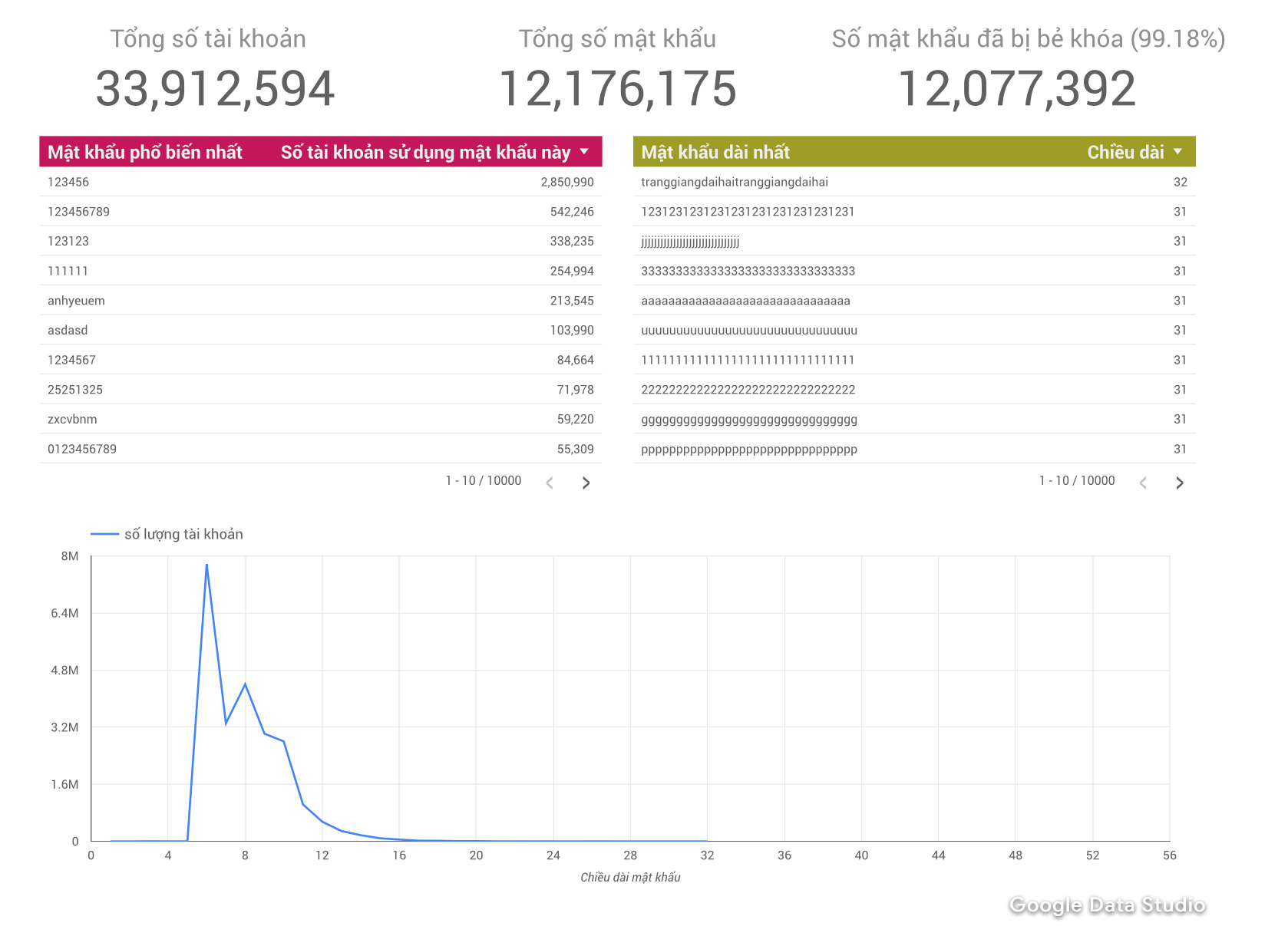Click the 12,176,175 total passwords scorecard

click(618, 88)
